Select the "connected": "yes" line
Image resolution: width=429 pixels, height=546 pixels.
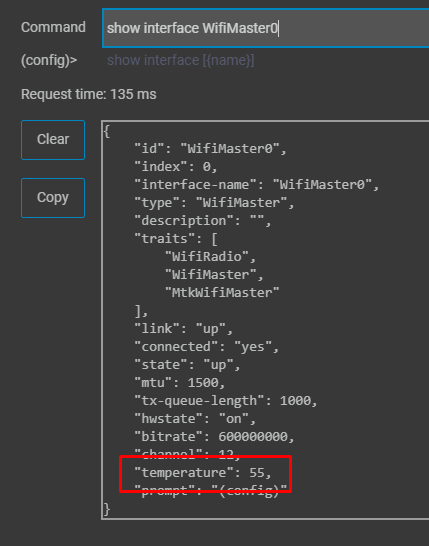coord(206,346)
